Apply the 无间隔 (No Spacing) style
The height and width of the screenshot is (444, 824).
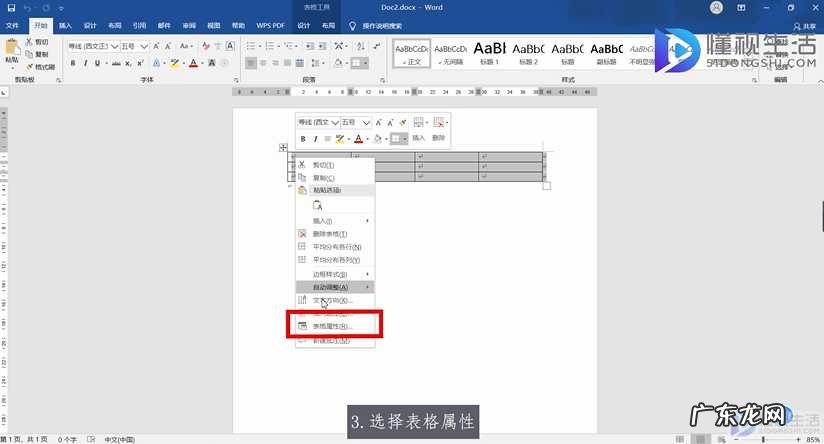[450, 53]
